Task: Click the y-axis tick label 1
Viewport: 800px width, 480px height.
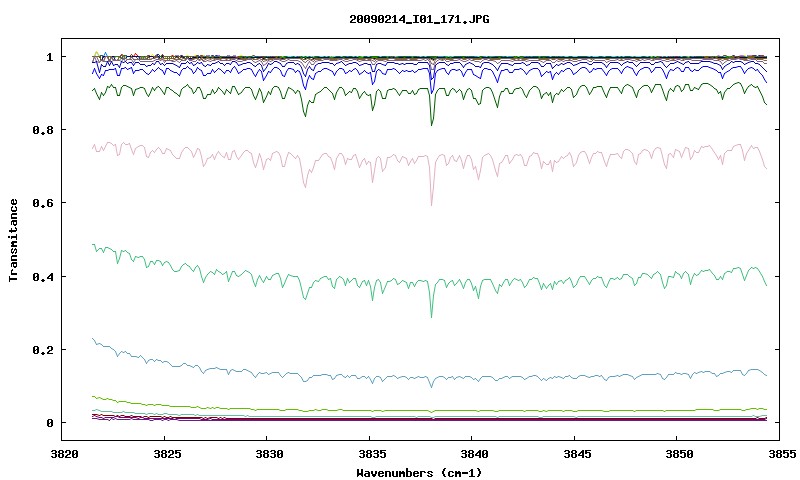Action: (x=49, y=57)
